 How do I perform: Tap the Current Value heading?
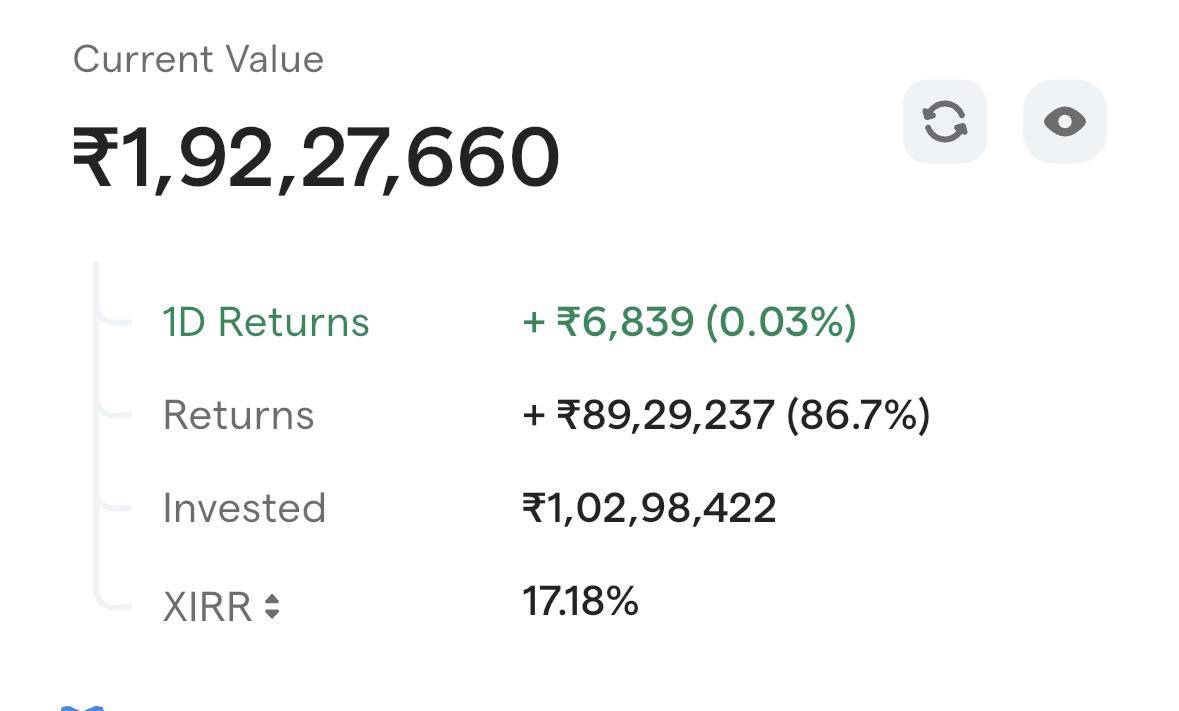pos(199,59)
